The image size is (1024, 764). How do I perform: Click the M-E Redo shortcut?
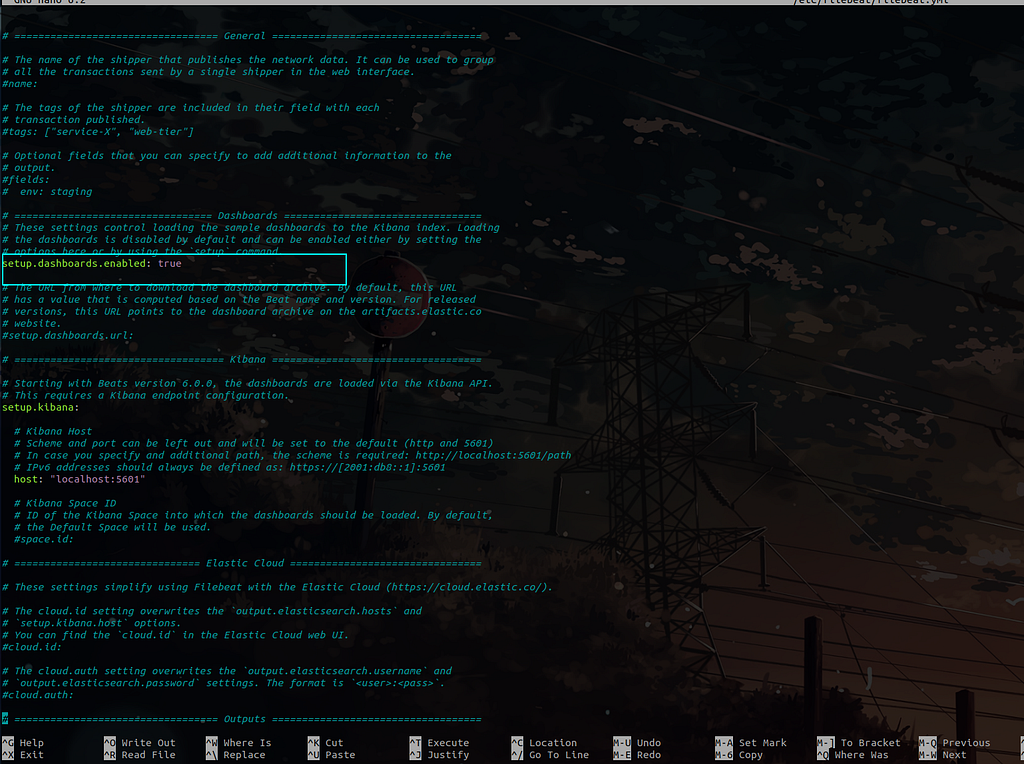pos(637,755)
